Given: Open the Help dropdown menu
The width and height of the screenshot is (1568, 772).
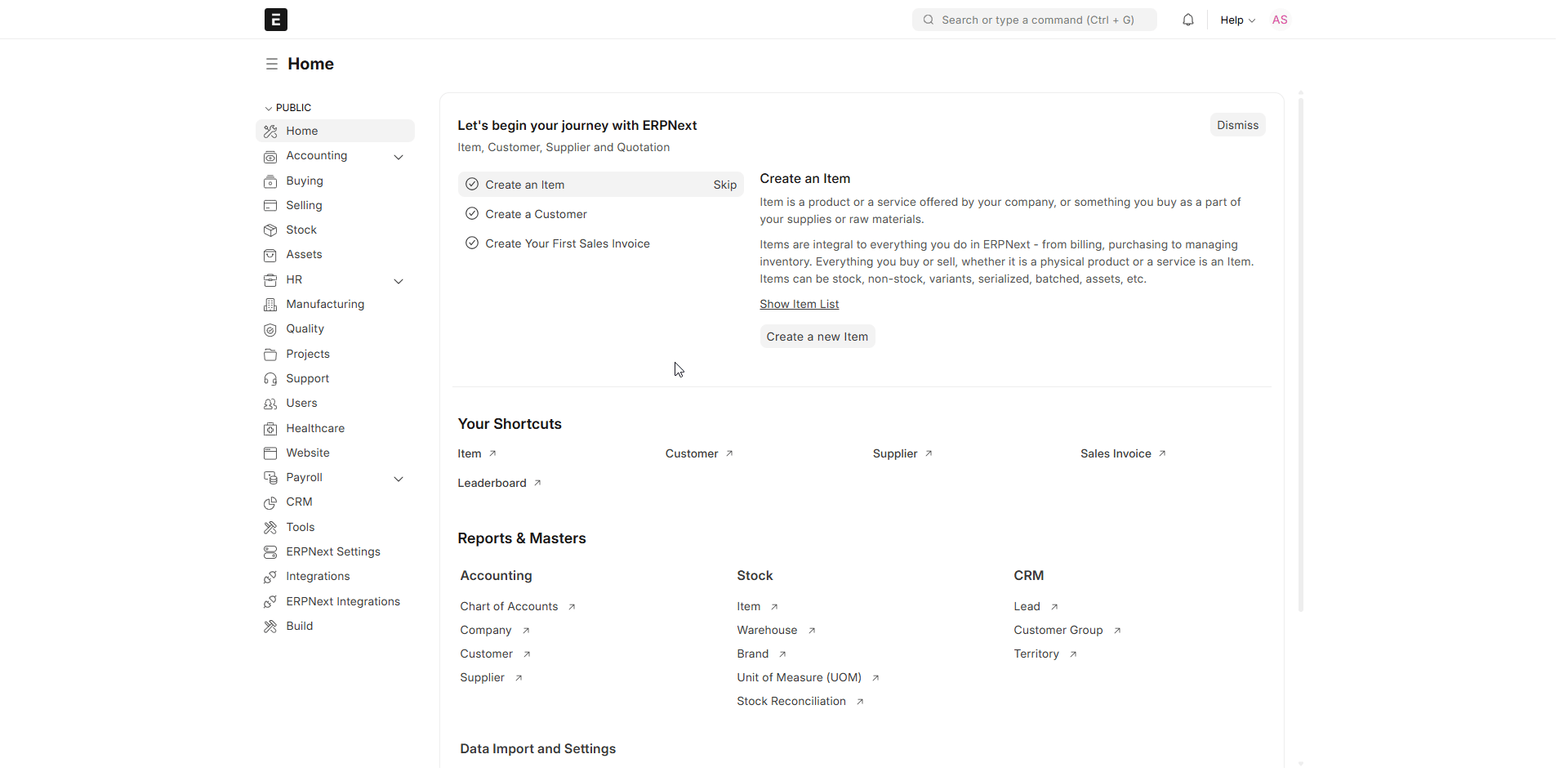Looking at the screenshot, I should [x=1237, y=20].
